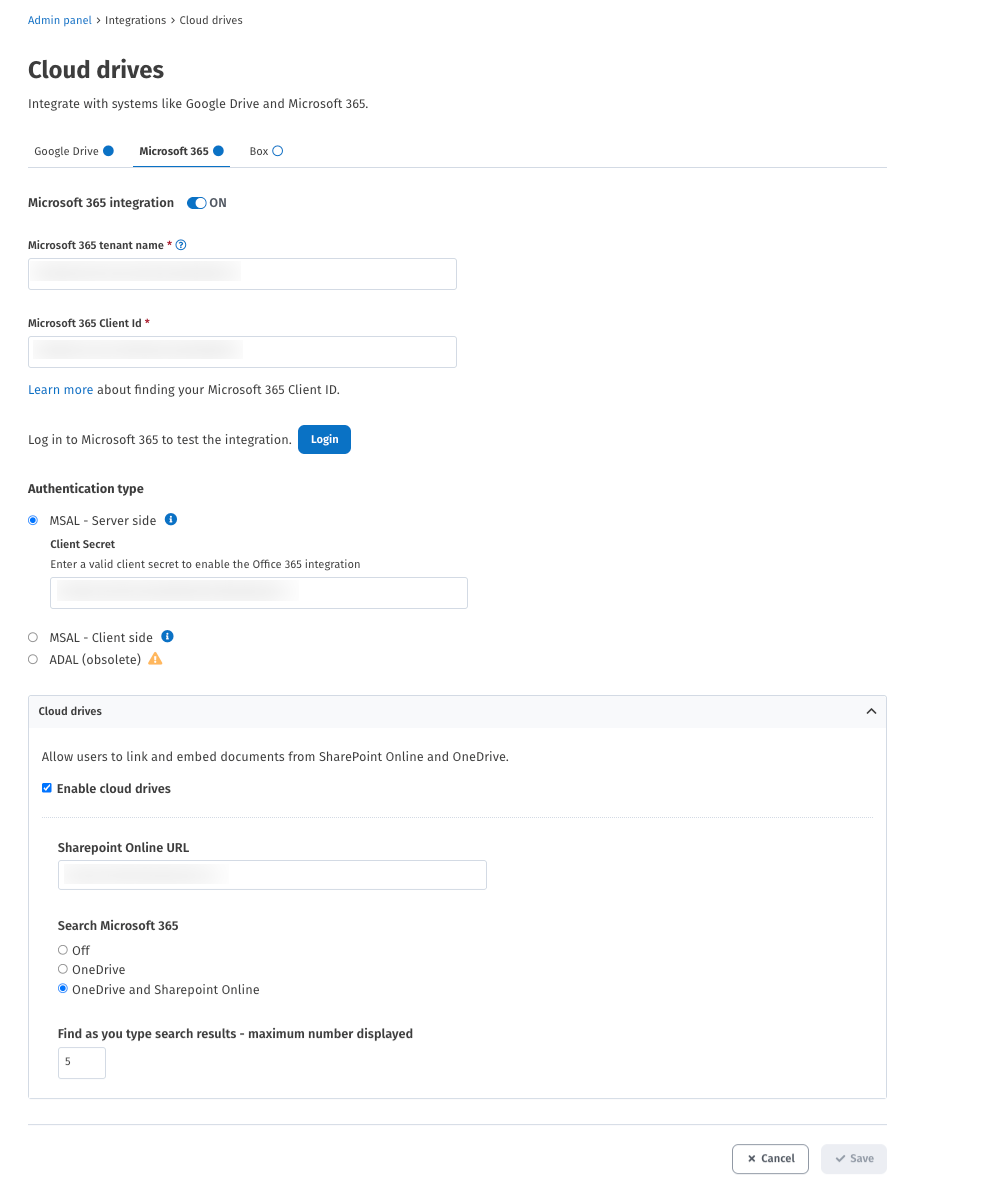Select the ADAL (obsolete) authentication type
This screenshot has height=1185, width=987.
pos(33,658)
